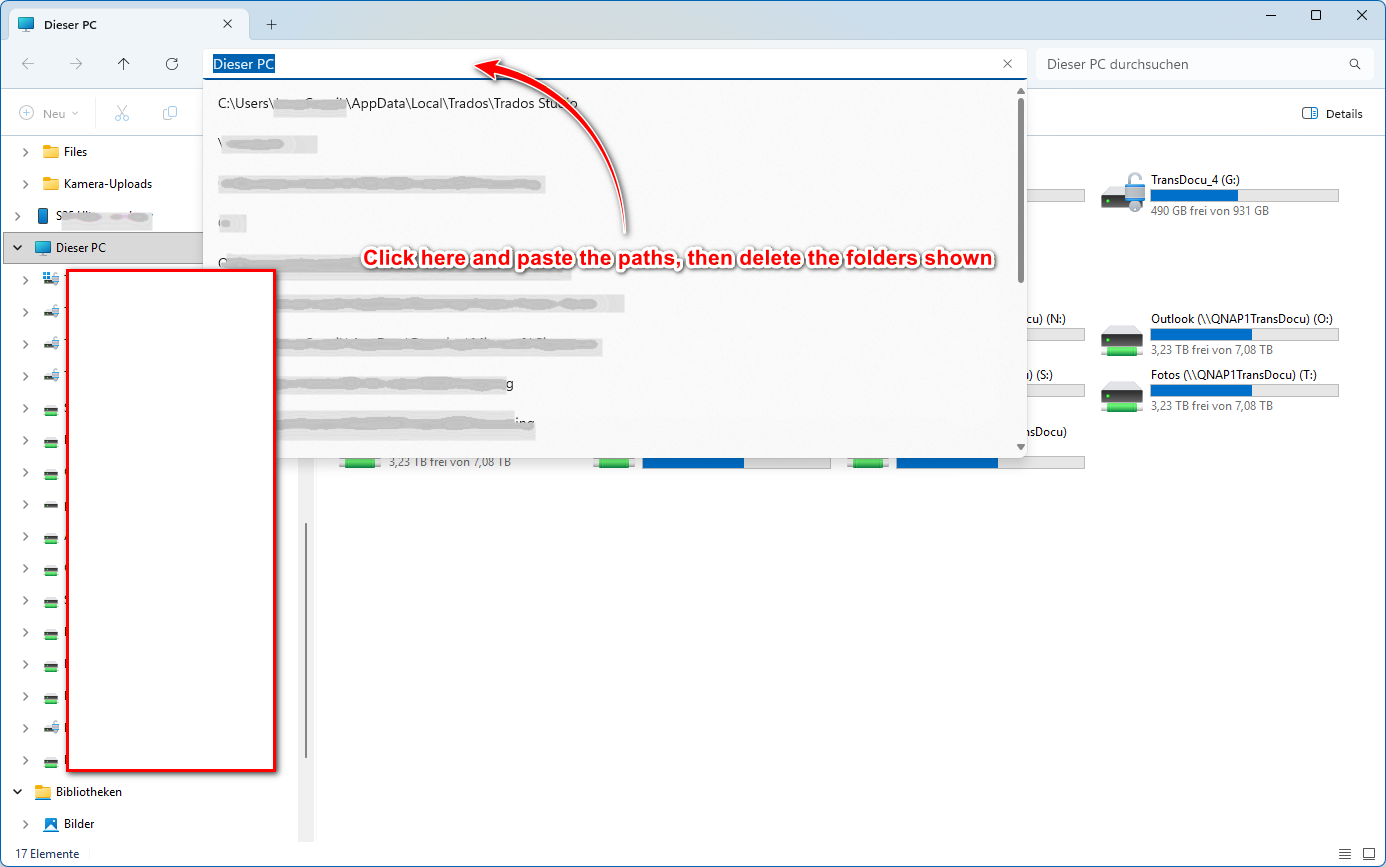Collapse the Bibliotheken tree node

pos(17,792)
